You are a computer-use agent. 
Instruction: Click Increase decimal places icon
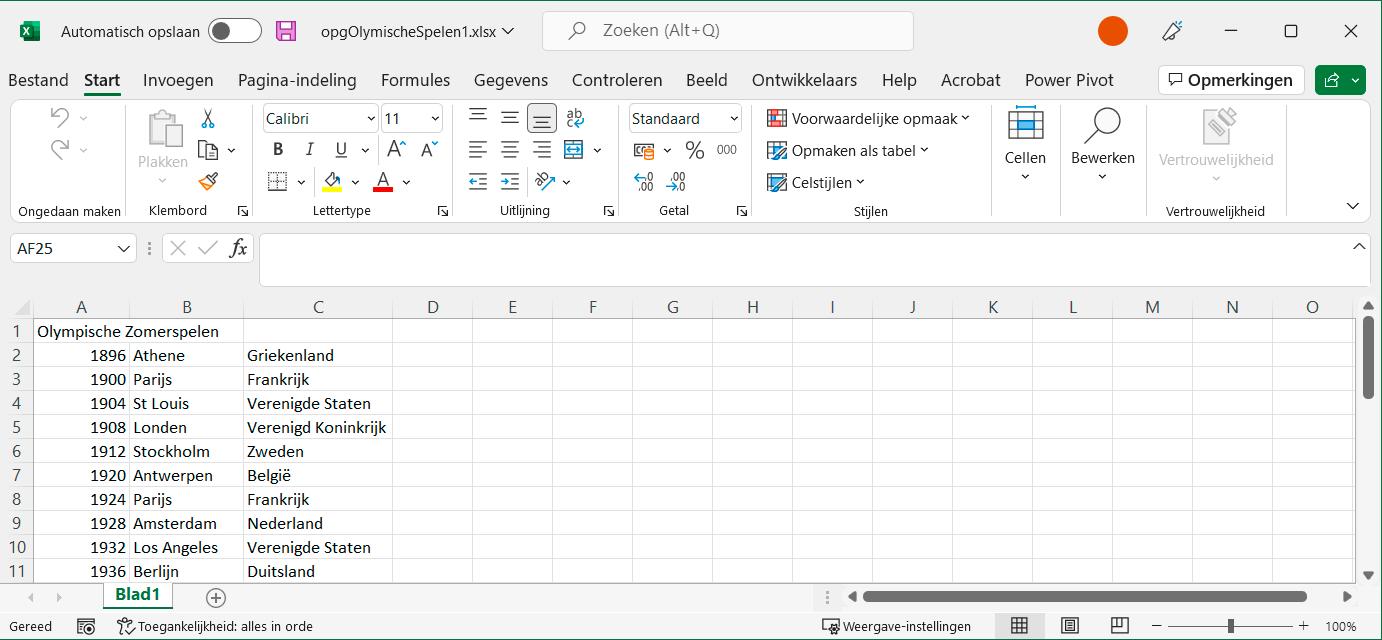[x=644, y=182]
